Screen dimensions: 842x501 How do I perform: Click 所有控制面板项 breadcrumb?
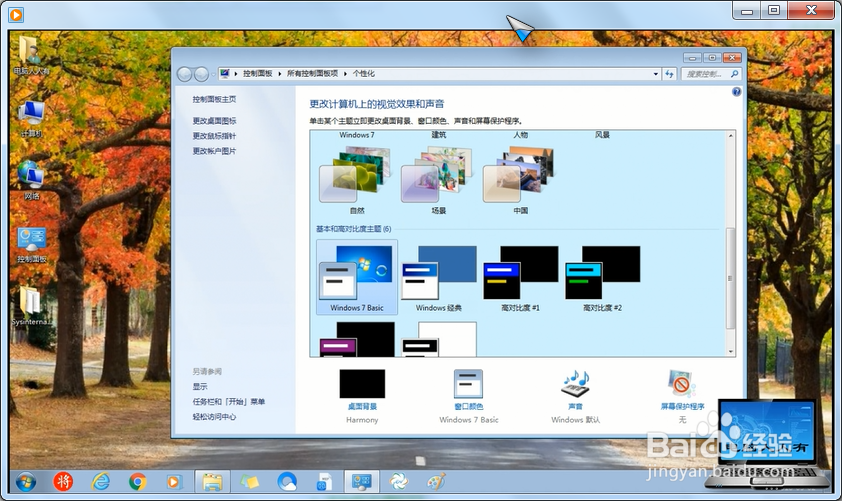point(312,74)
